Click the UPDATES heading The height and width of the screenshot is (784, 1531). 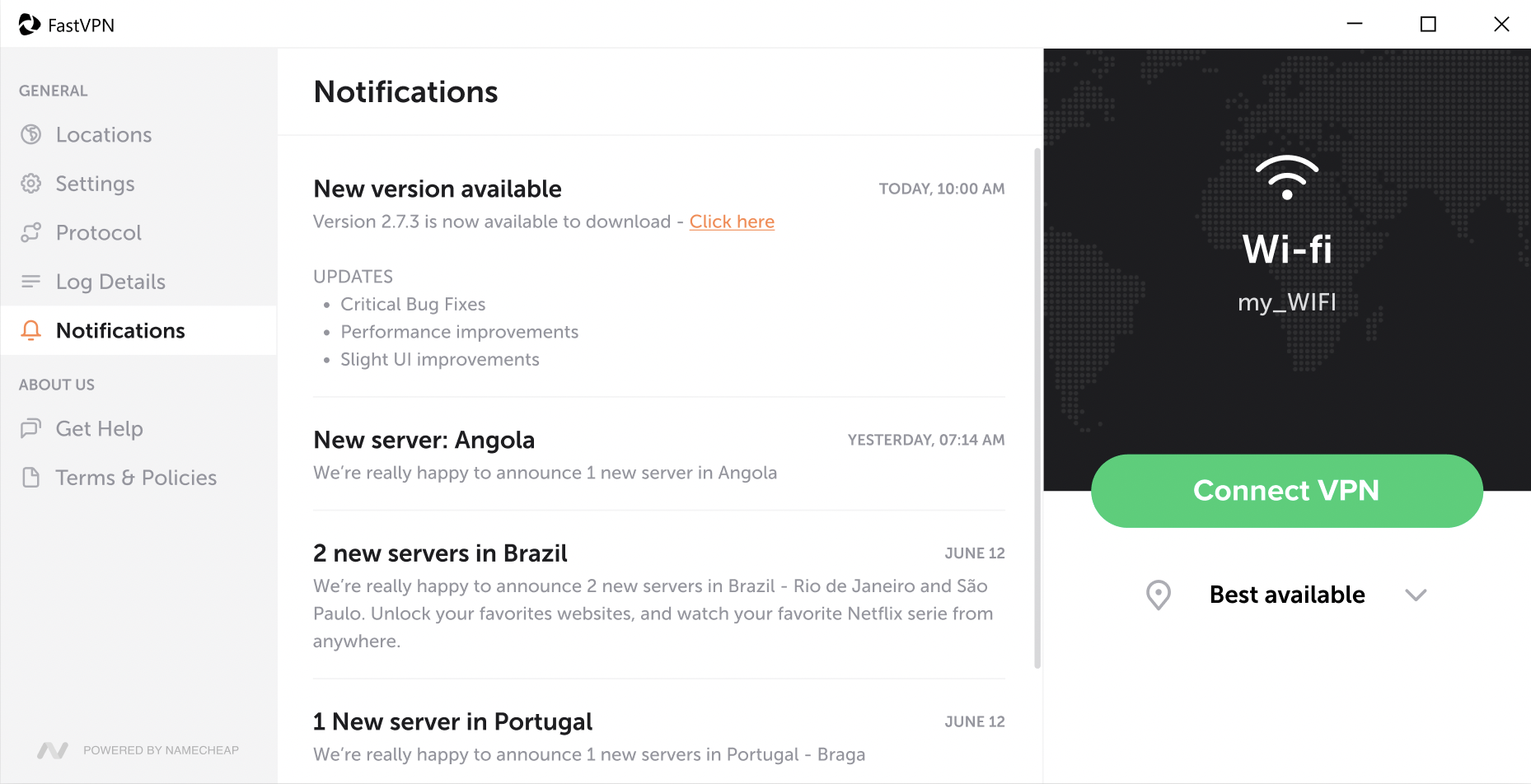(x=353, y=277)
